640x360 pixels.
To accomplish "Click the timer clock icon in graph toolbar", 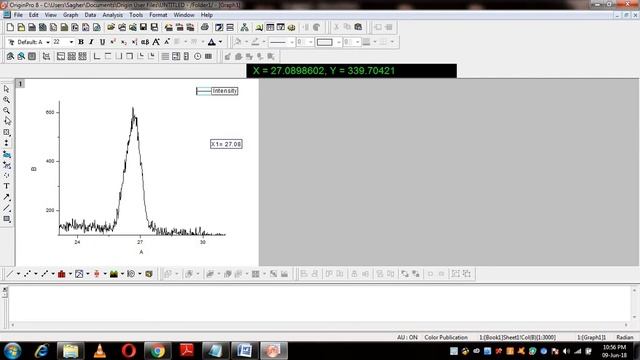I will coord(198,56).
